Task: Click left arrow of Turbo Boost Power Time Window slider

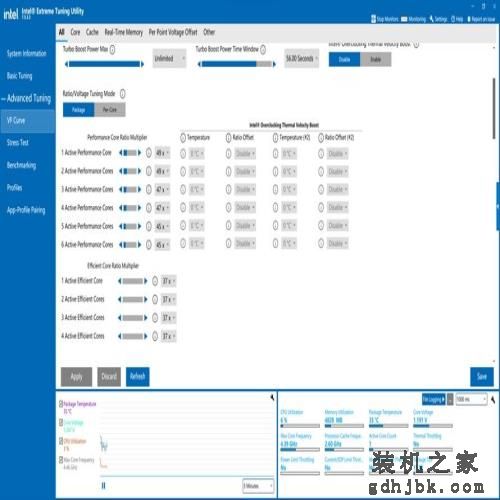Action: tap(199, 64)
